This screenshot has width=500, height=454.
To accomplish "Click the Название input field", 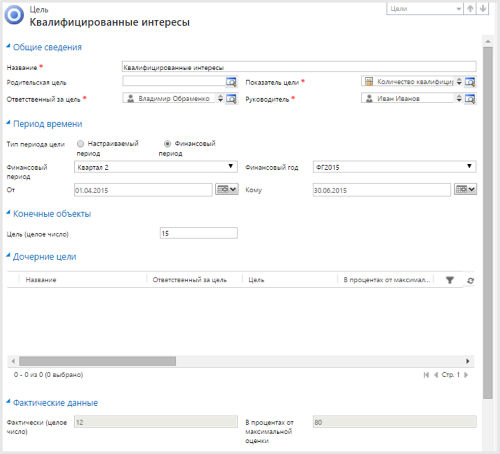I will (x=299, y=67).
